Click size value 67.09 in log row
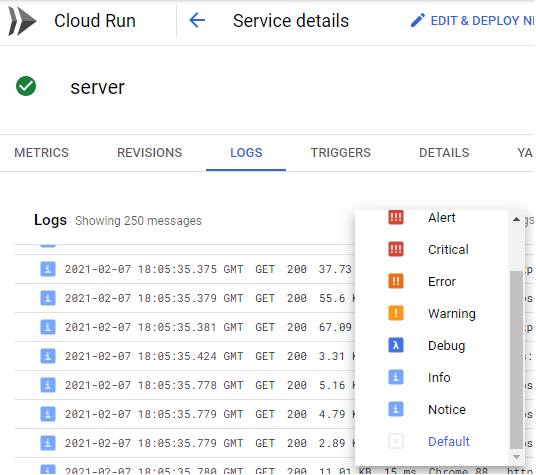The width and height of the screenshot is (536, 475). pos(335,327)
